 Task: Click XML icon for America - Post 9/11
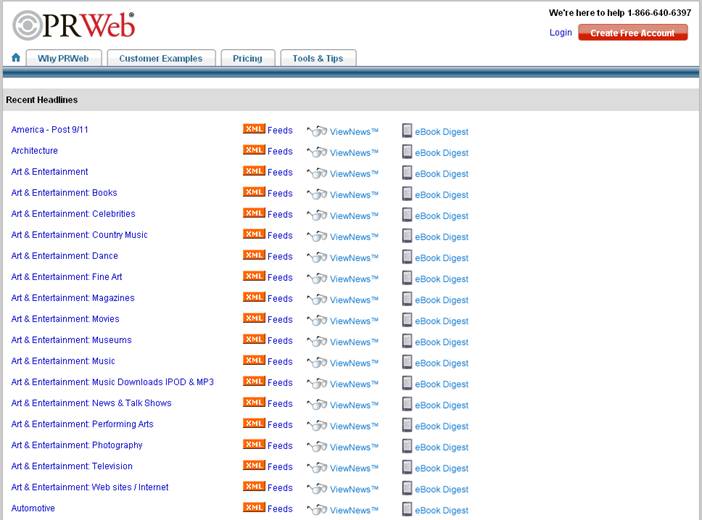coord(254,129)
